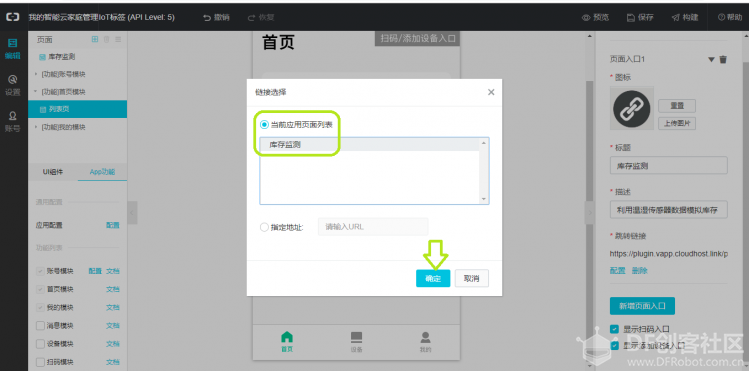
Task: Click the link icon thumbnail image
Action: (x=631, y=108)
